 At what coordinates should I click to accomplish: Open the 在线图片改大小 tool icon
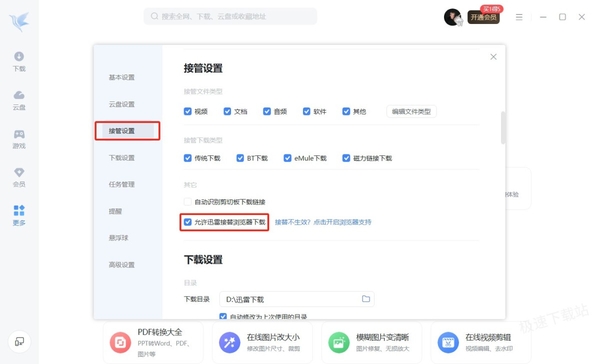(230, 342)
